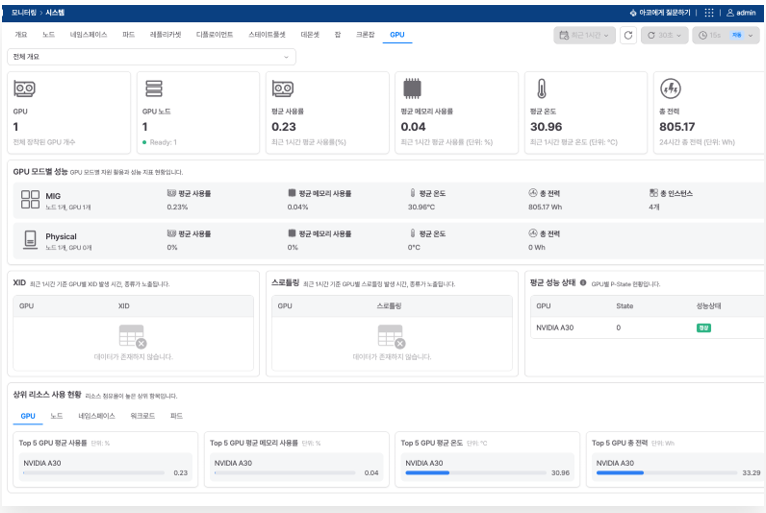766x513 pixels.
Task: Click the memory icon in the MIG row
Action: click(292, 193)
